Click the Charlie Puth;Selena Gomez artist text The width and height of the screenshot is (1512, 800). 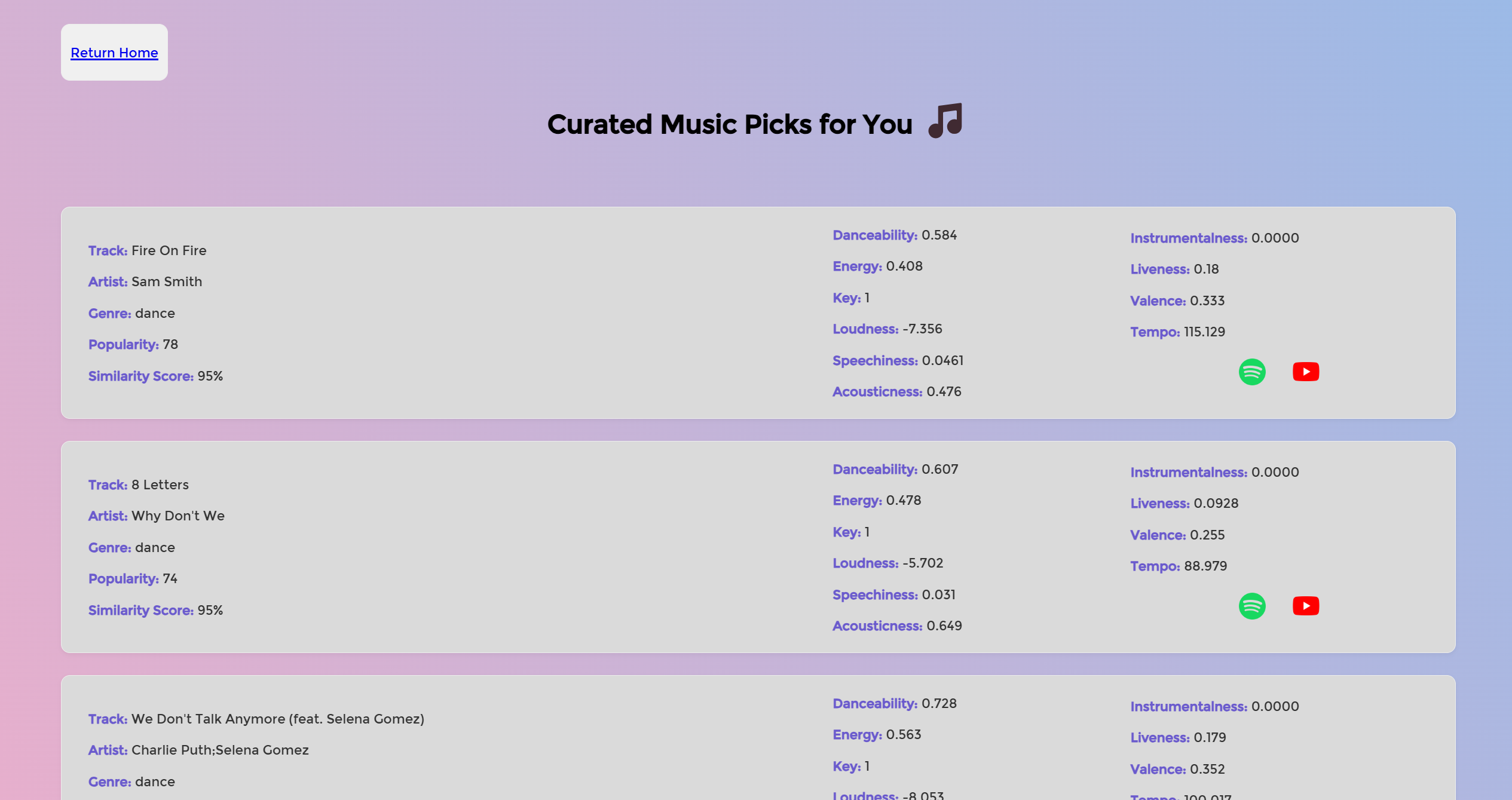coord(220,750)
